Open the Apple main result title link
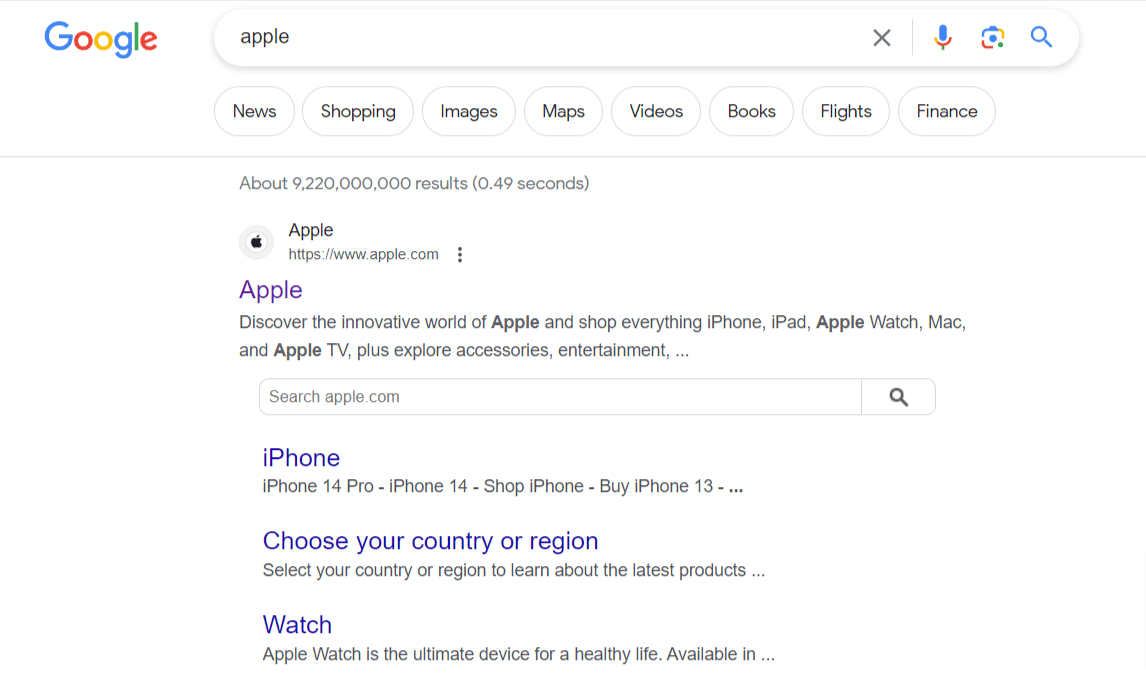1146x688 pixels. point(271,290)
